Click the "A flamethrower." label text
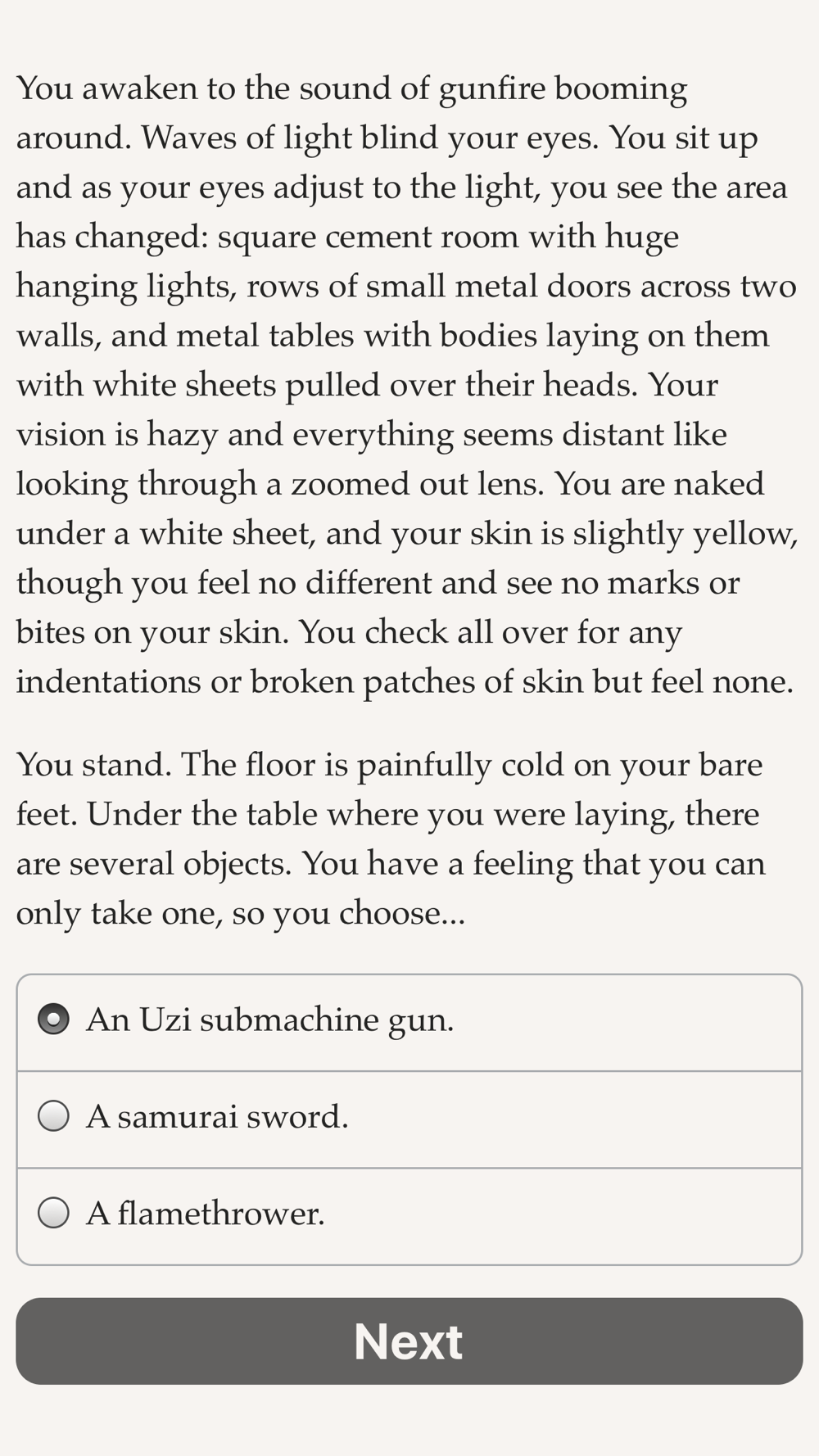 click(205, 1213)
